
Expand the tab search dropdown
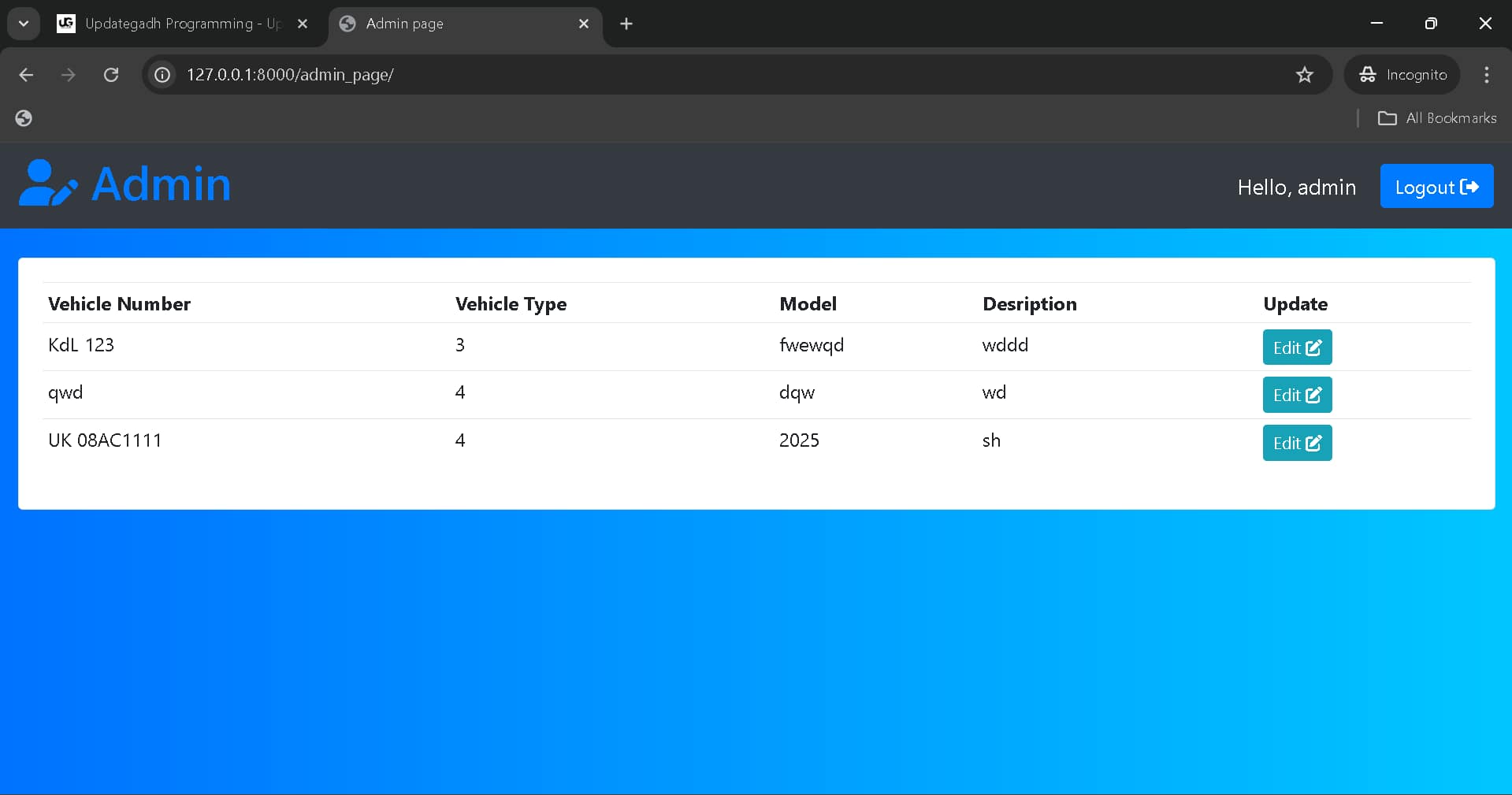point(24,24)
